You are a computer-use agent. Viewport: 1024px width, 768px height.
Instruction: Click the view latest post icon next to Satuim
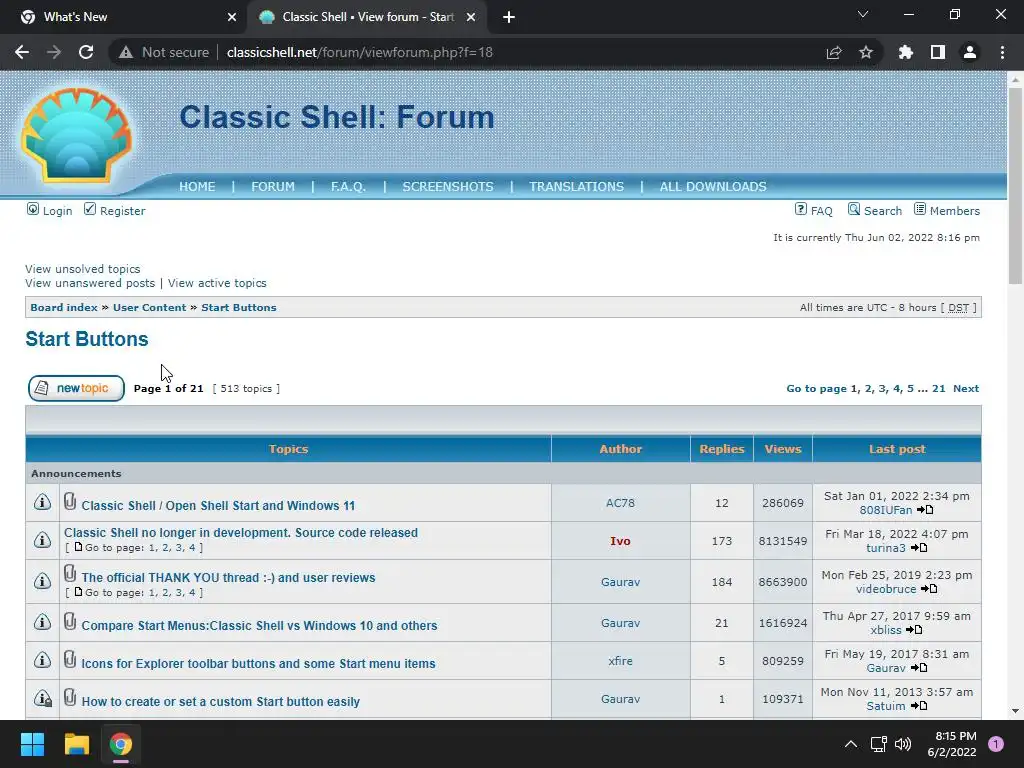click(x=919, y=706)
